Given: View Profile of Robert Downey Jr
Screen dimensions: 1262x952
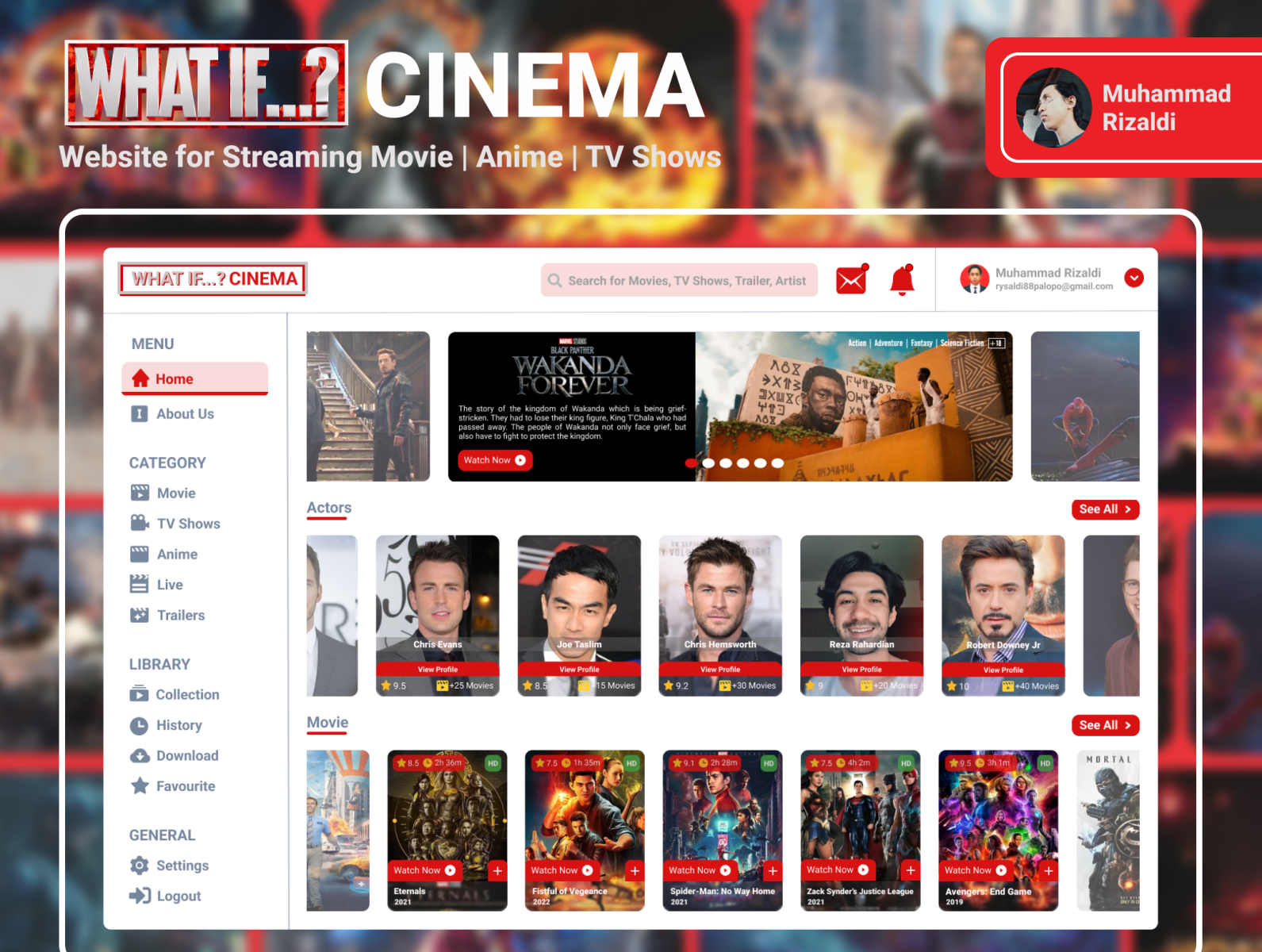Looking at the screenshot, I should [x=1003, y=670].
